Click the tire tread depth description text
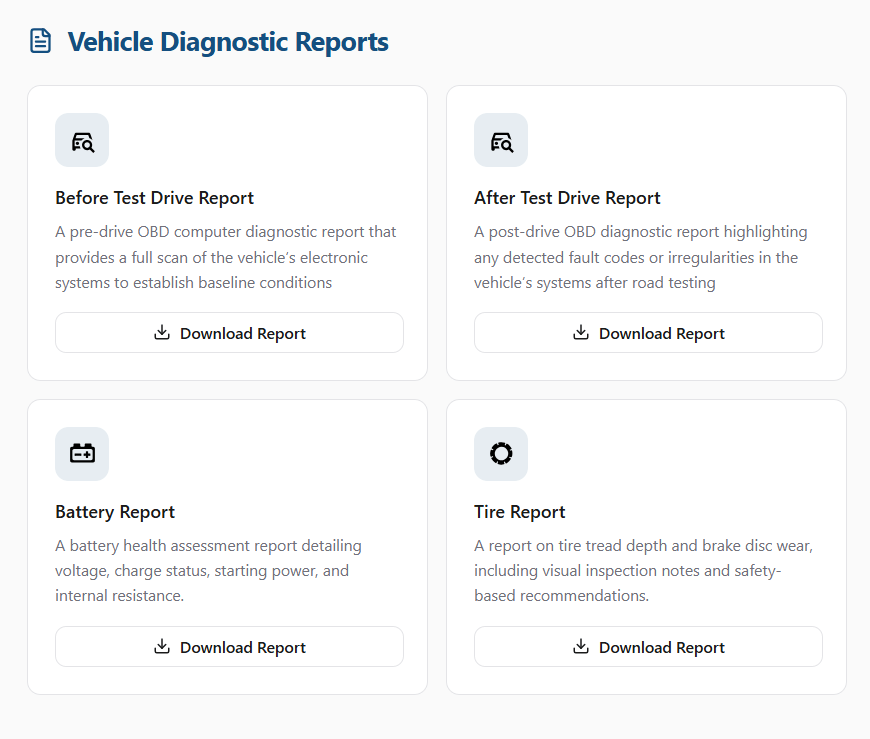Image resolution: width=870 pixels, height=739 pixels. click(644, 571)
